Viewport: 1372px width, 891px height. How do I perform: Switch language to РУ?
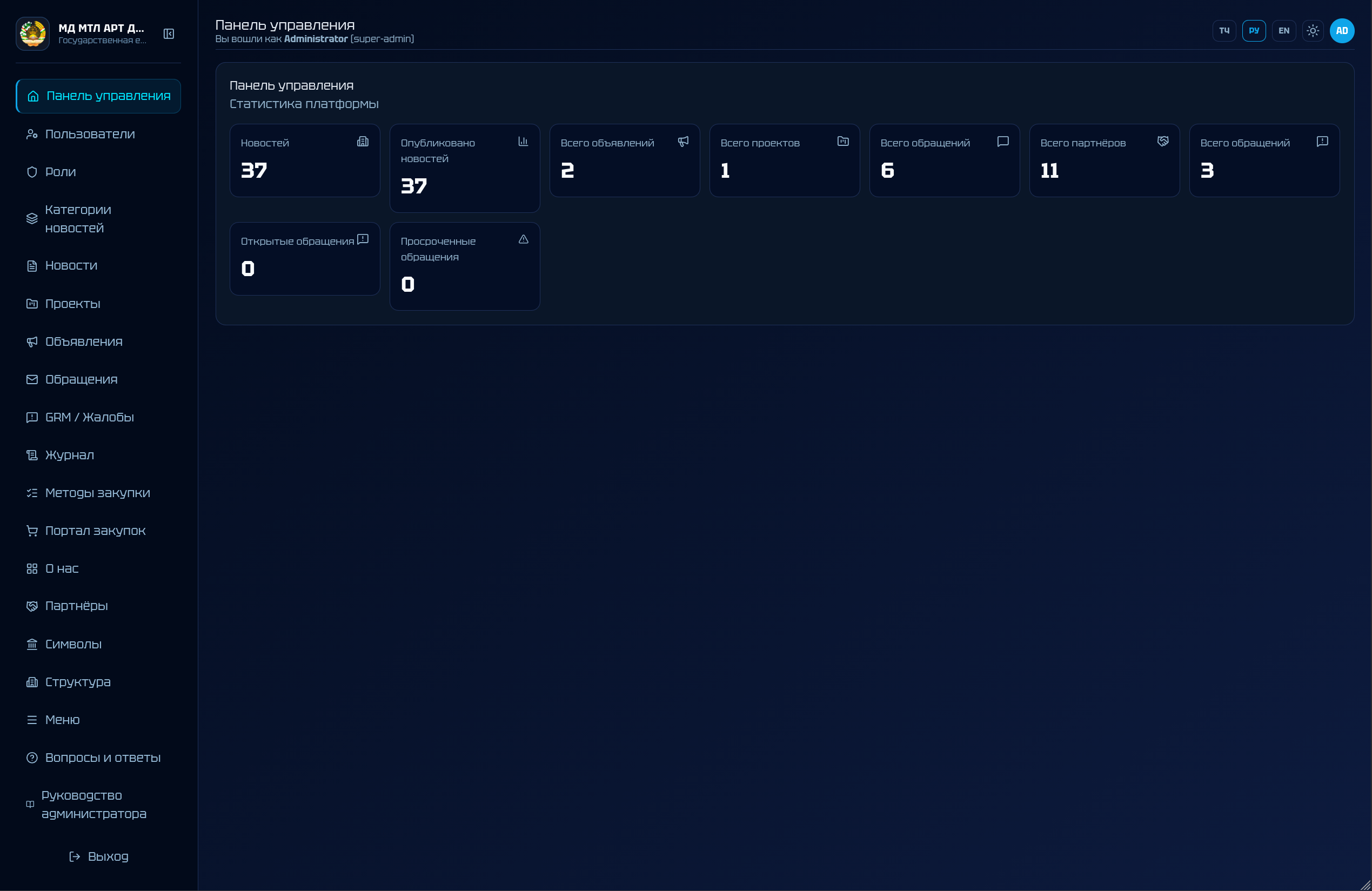pos(1254,31)
